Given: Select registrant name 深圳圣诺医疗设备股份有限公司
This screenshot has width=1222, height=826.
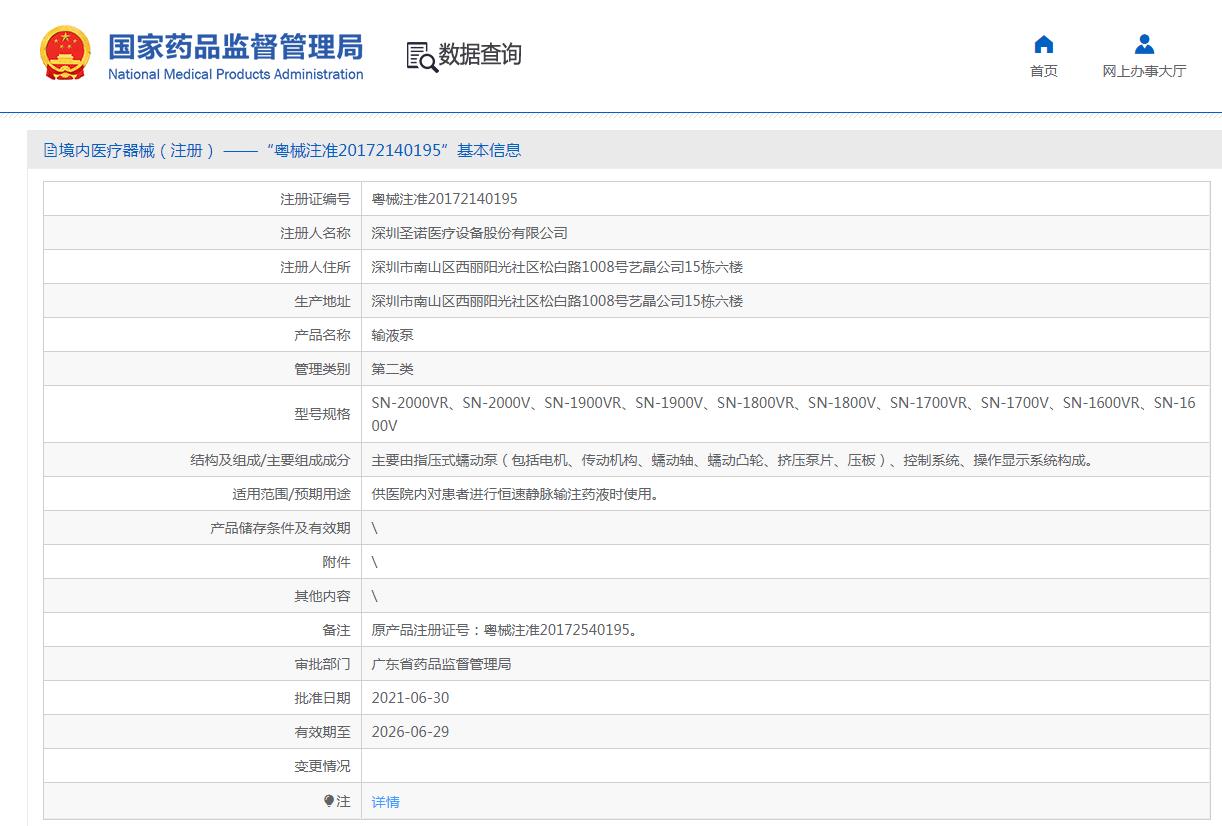Looking at the screenshot, I should [470, 233].
